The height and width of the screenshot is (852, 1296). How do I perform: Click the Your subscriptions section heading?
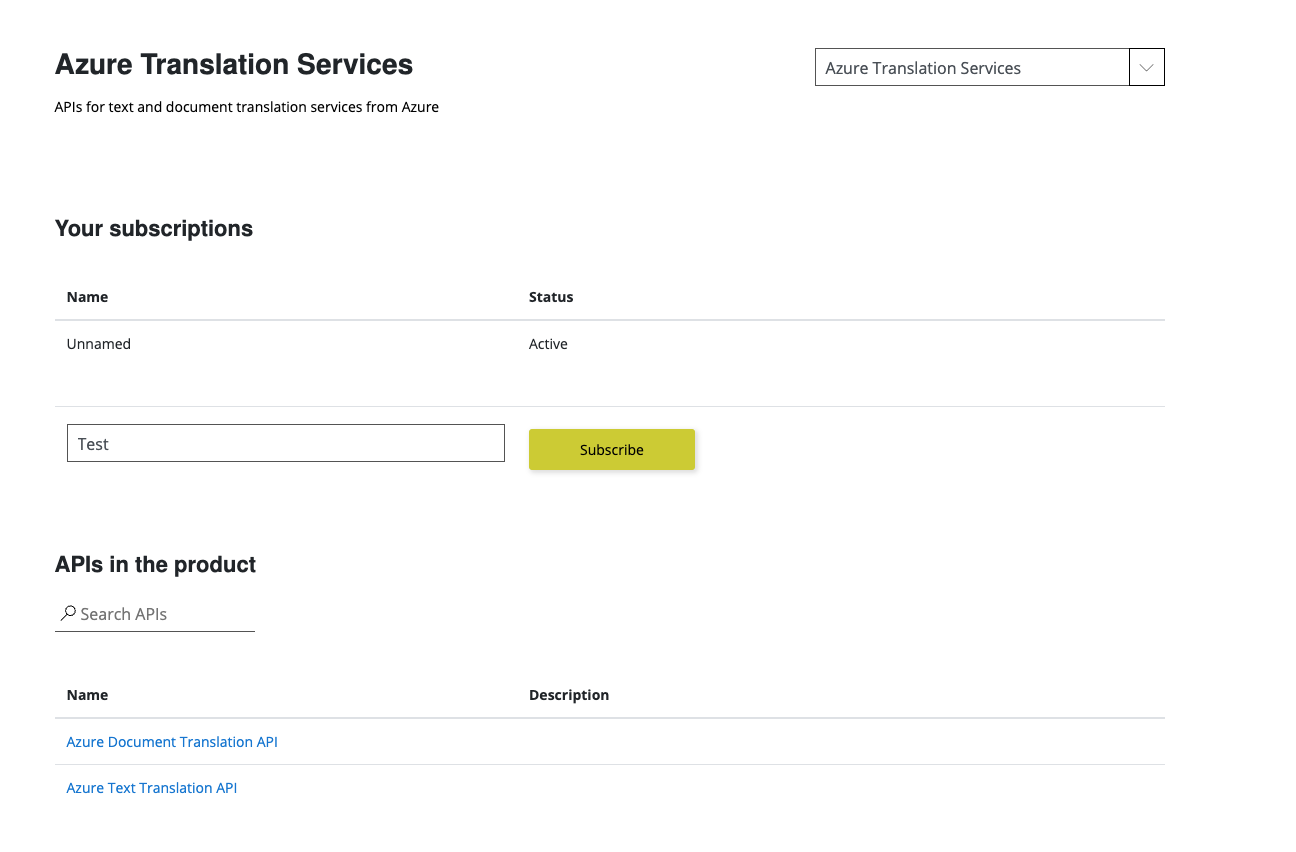[x=154, y=229]
